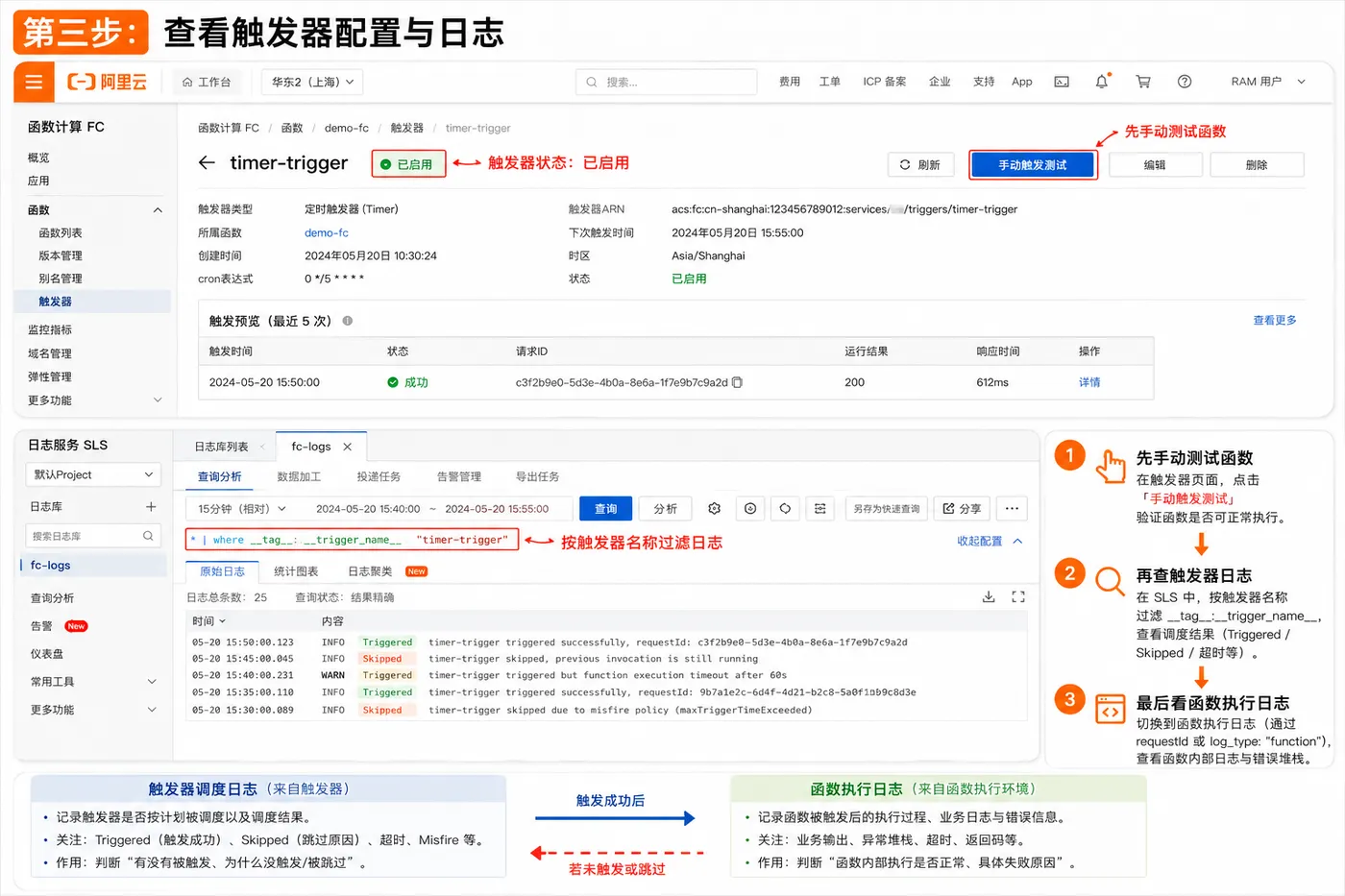Switch to the 统计图表 tab
Image resolution: width=1345 pixels, height=896 pixels.
[296, 571]
